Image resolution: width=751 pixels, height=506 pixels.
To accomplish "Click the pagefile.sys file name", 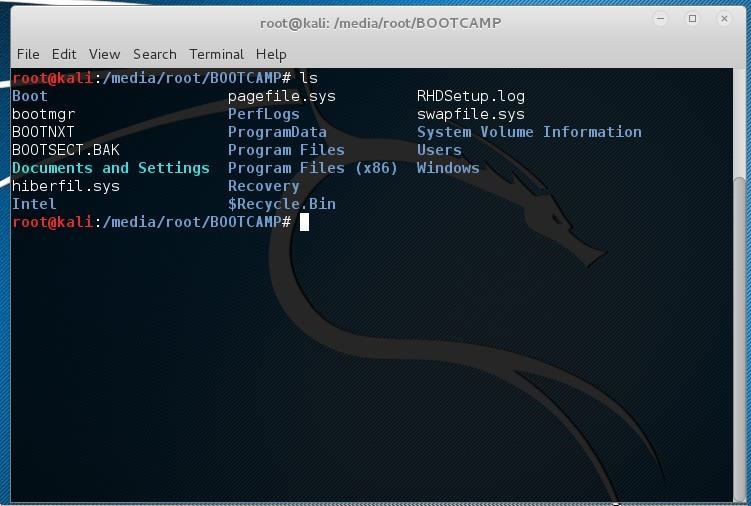I will coord(282,96).
